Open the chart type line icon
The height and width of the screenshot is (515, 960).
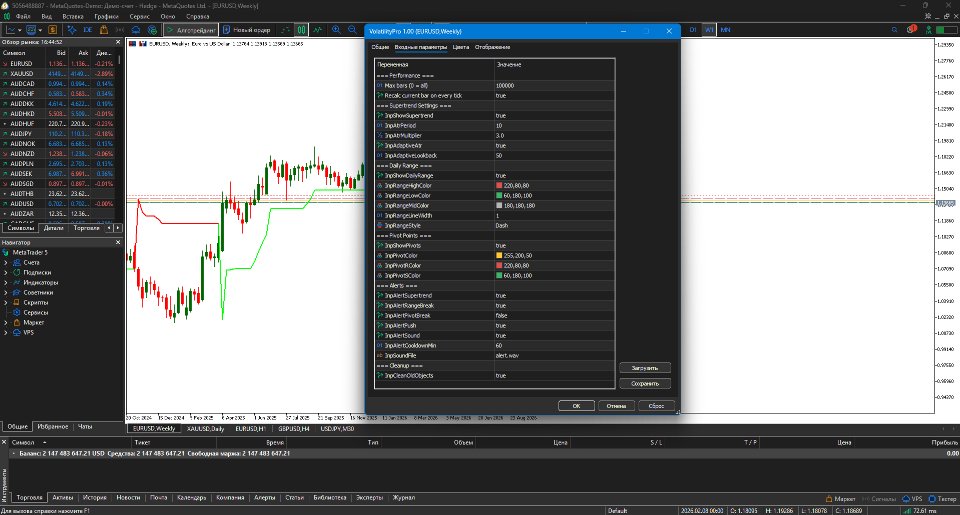click(x=10, y=29)
